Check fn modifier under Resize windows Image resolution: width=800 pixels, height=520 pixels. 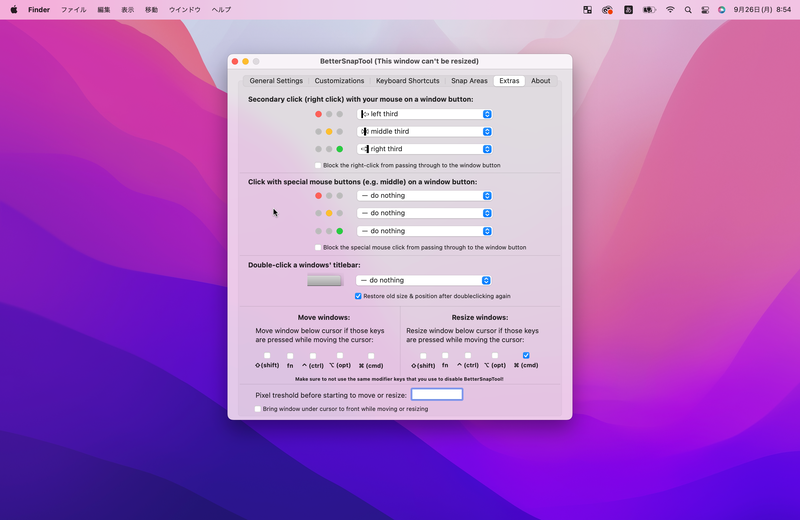click(445, 356)
